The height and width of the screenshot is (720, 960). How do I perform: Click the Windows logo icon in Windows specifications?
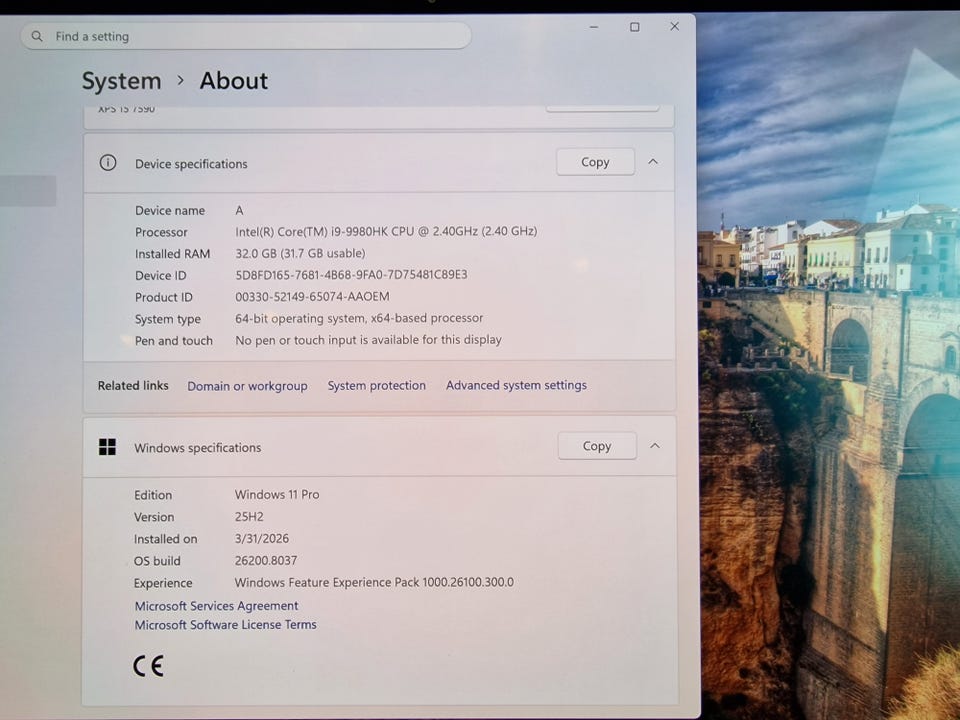tap(107, 447)
